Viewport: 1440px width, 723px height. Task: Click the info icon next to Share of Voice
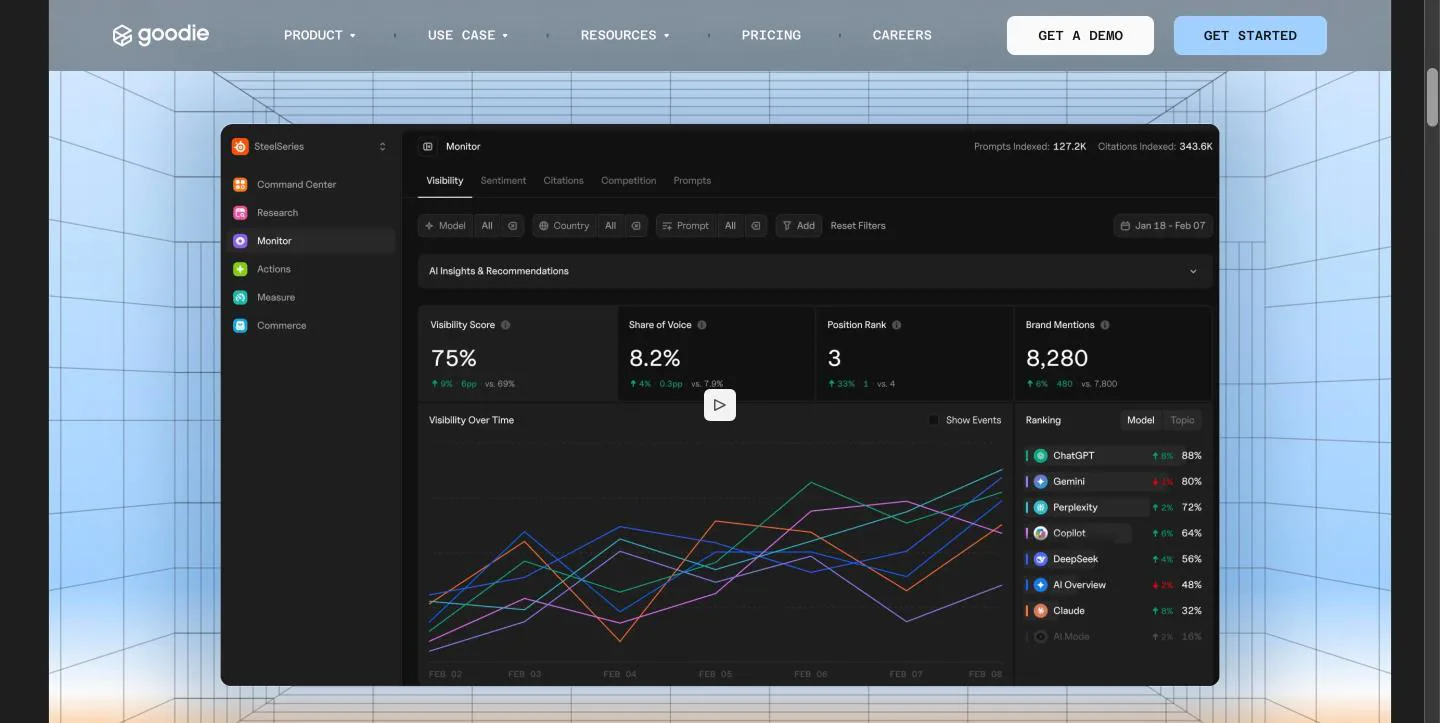[x=702, y=325]
